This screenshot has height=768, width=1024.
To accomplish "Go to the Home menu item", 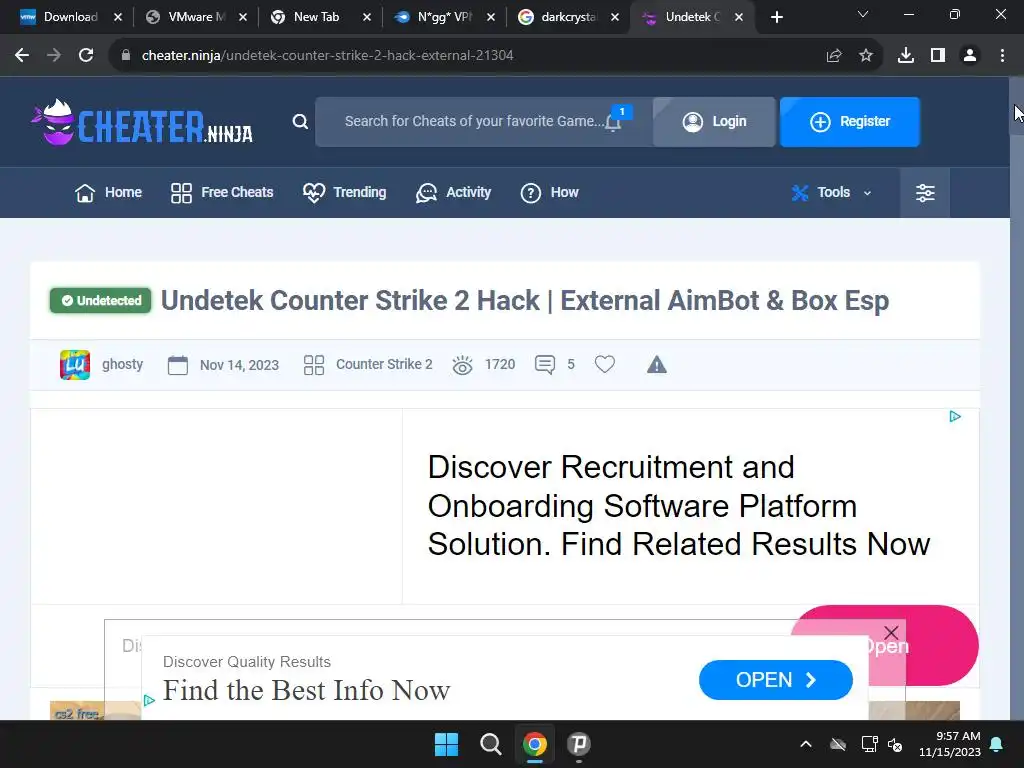I will click(108, 193).
